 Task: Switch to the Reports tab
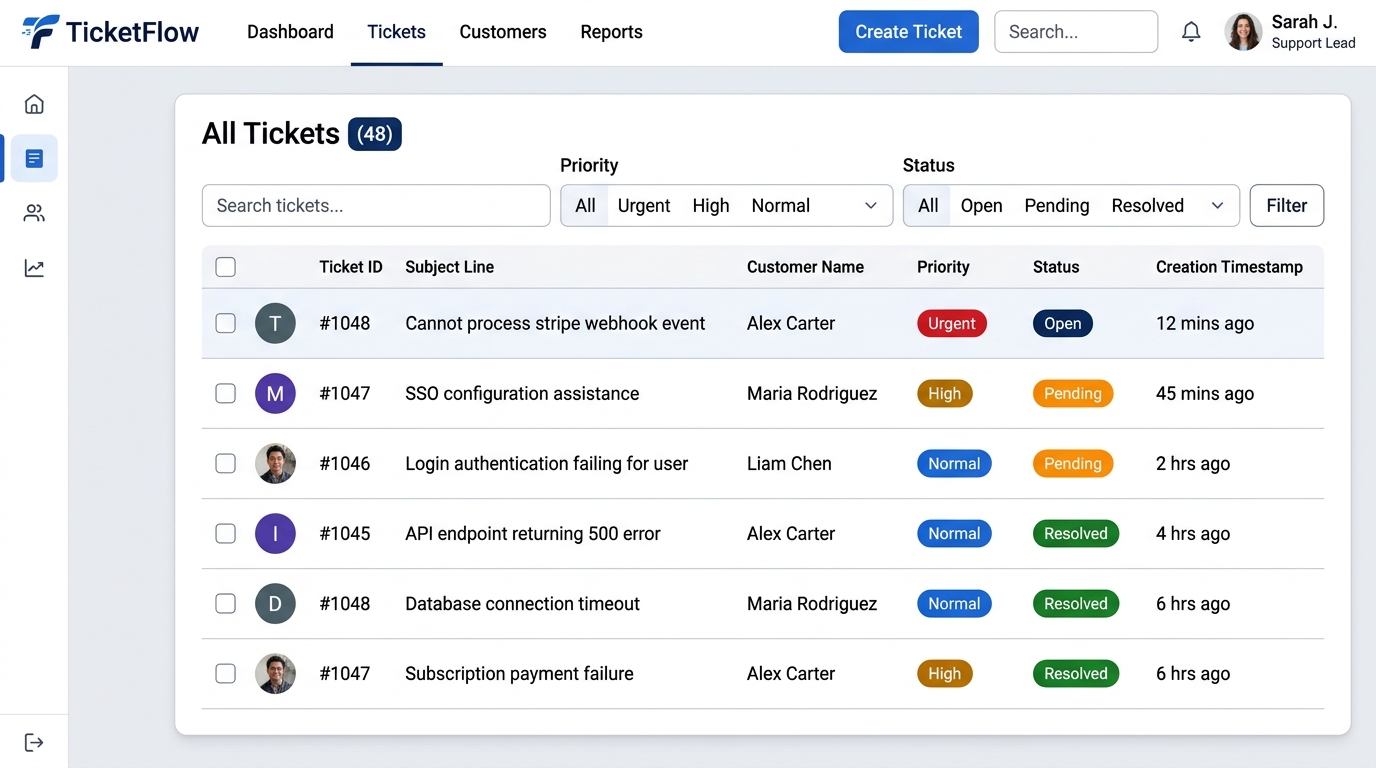pyautogui.click(x=611, y=32)
